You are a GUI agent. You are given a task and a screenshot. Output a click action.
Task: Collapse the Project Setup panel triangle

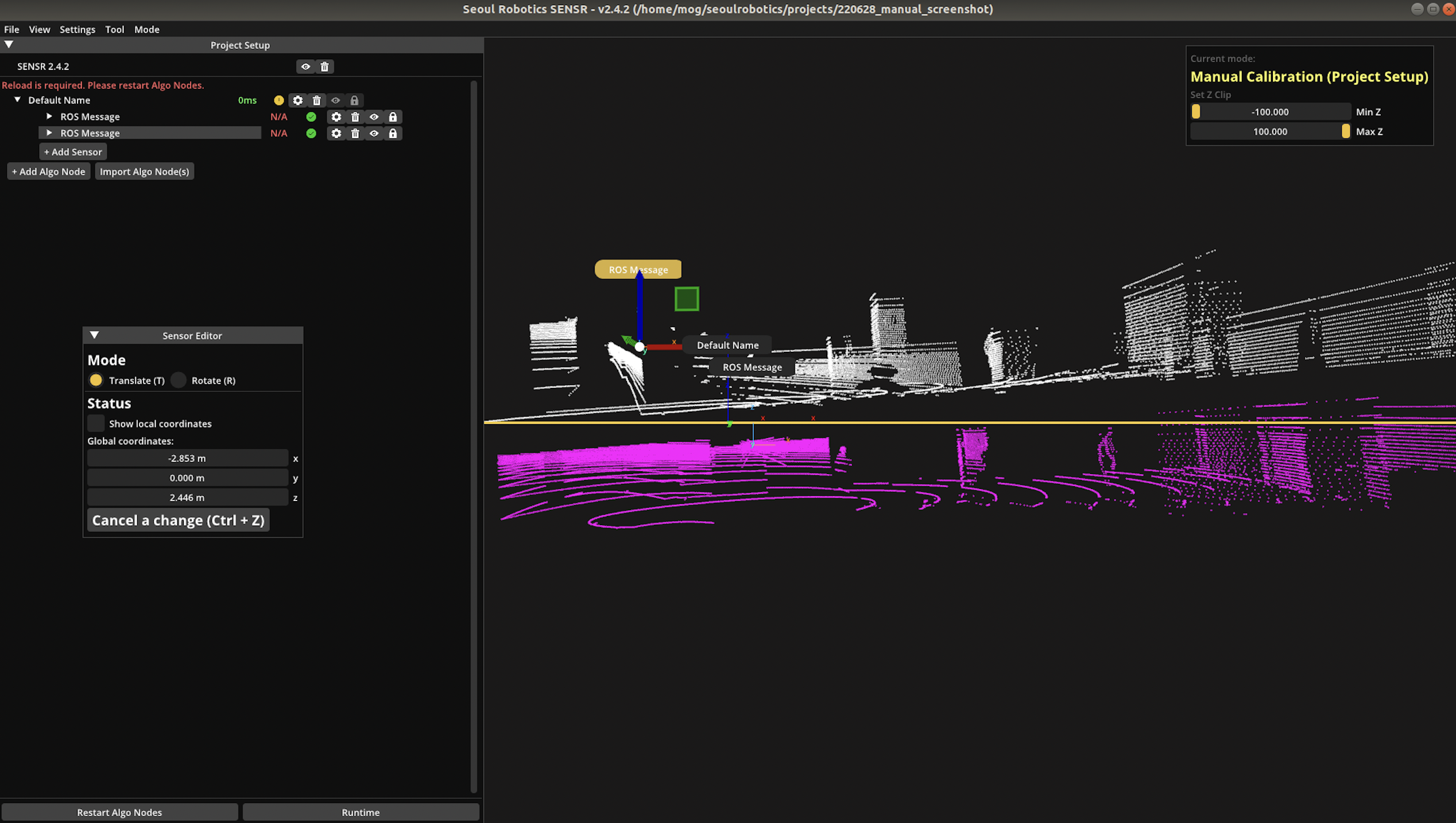[9, 44]
